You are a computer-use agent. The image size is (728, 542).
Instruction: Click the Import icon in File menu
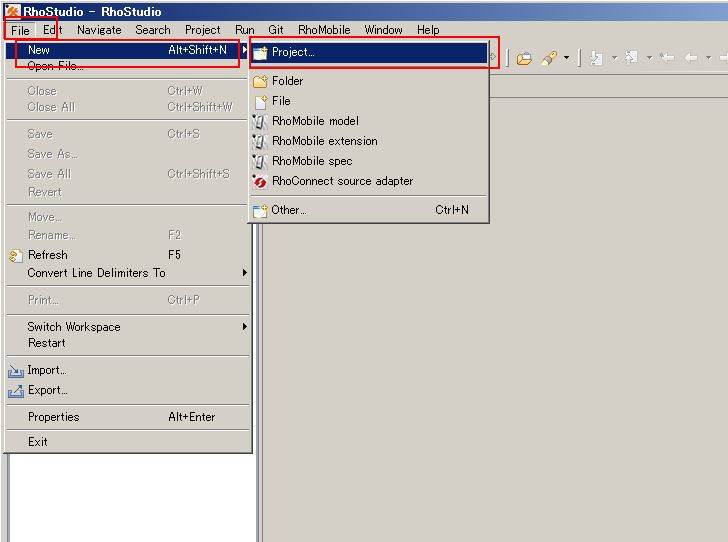click(16, 371)
